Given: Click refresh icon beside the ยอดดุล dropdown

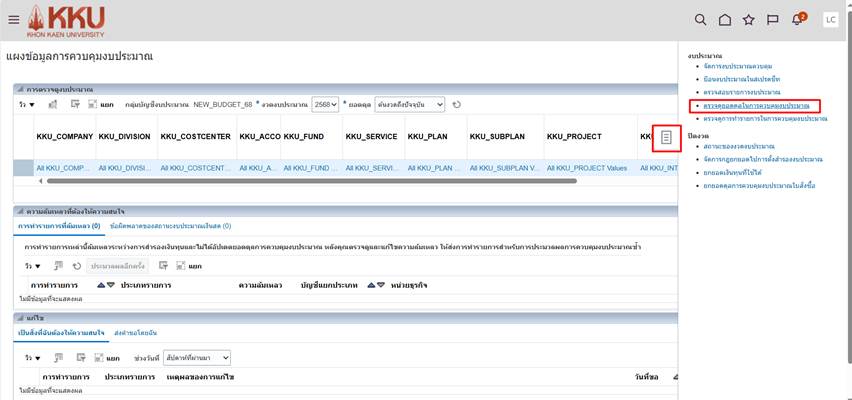Looking at the screenshot, I should pyautogui.click(x=457, y=104).
